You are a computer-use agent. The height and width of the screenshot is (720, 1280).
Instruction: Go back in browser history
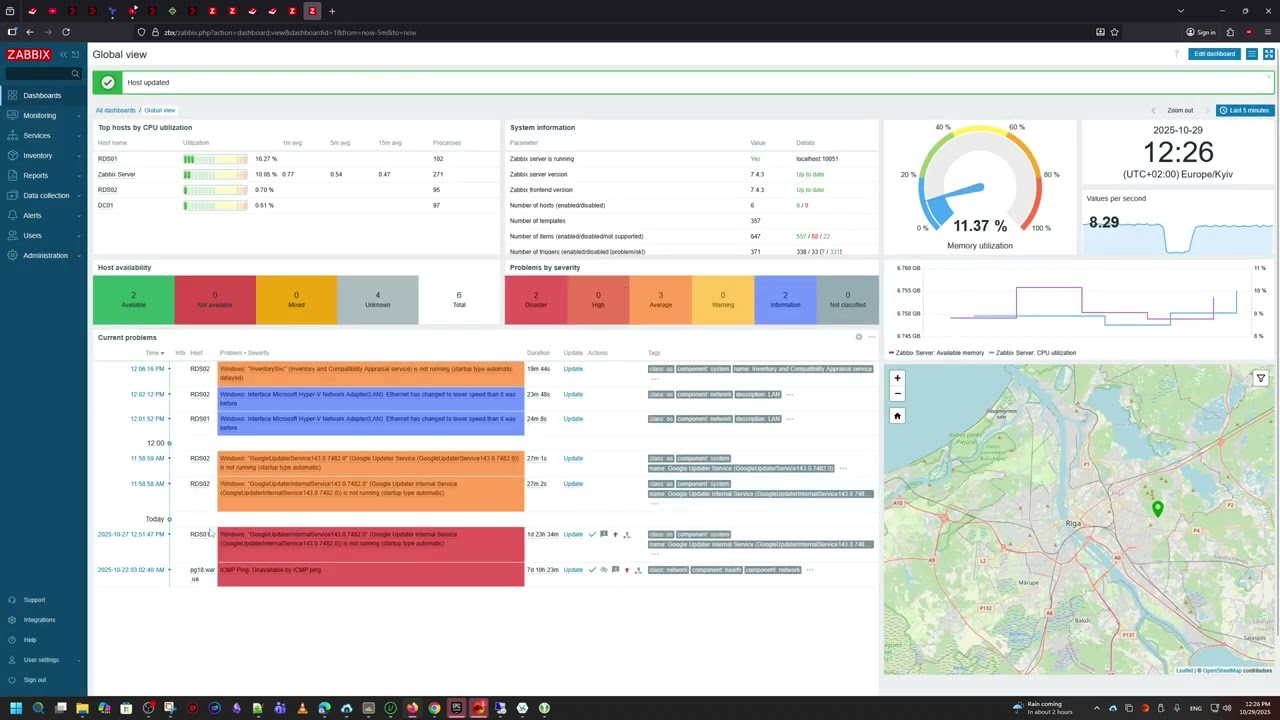tap(30, 32)
